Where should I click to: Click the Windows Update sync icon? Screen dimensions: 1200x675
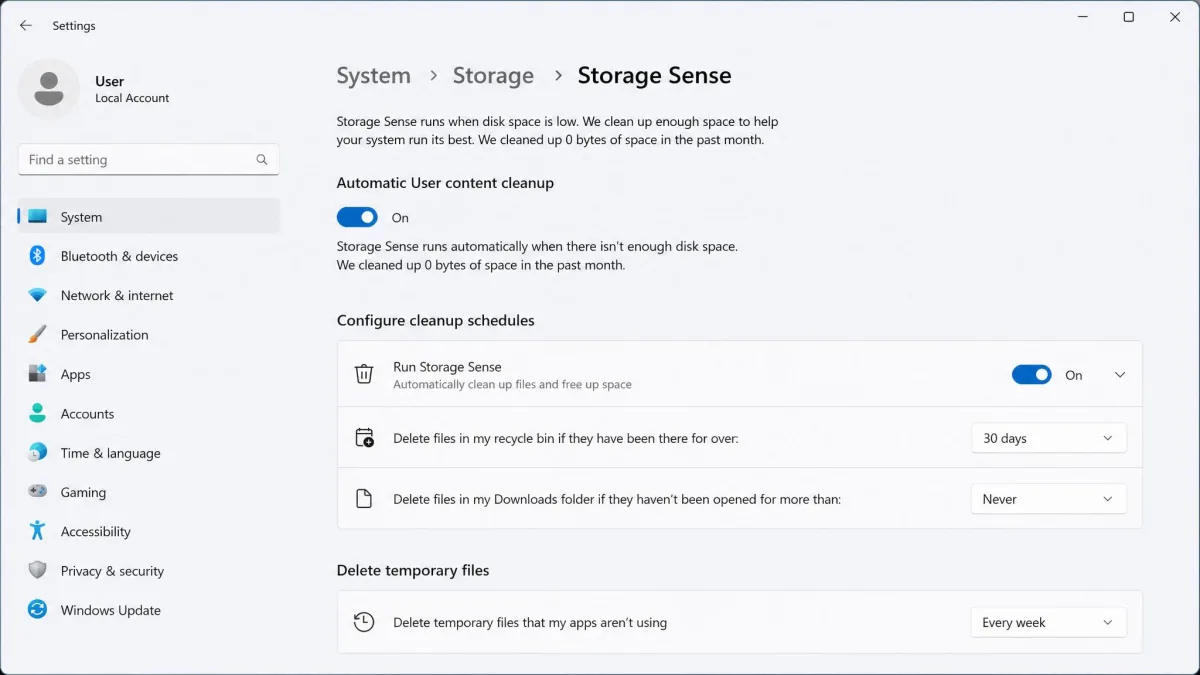tap(37, 610)
